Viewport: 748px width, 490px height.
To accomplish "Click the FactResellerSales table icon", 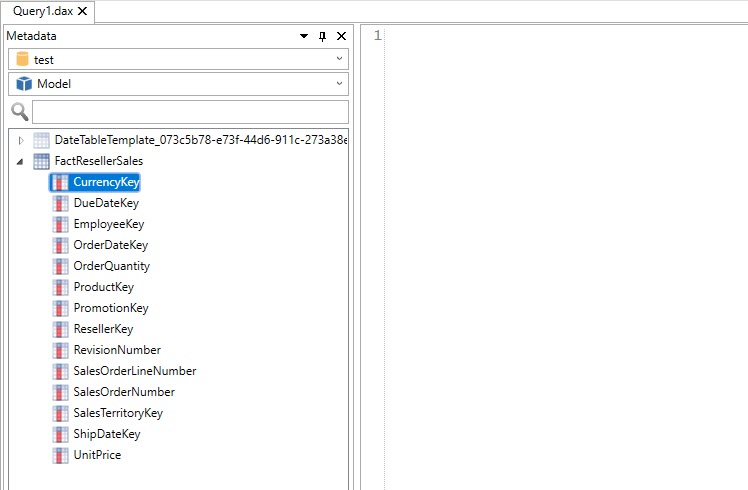I will pyautogui.click(x=41, y=161).
